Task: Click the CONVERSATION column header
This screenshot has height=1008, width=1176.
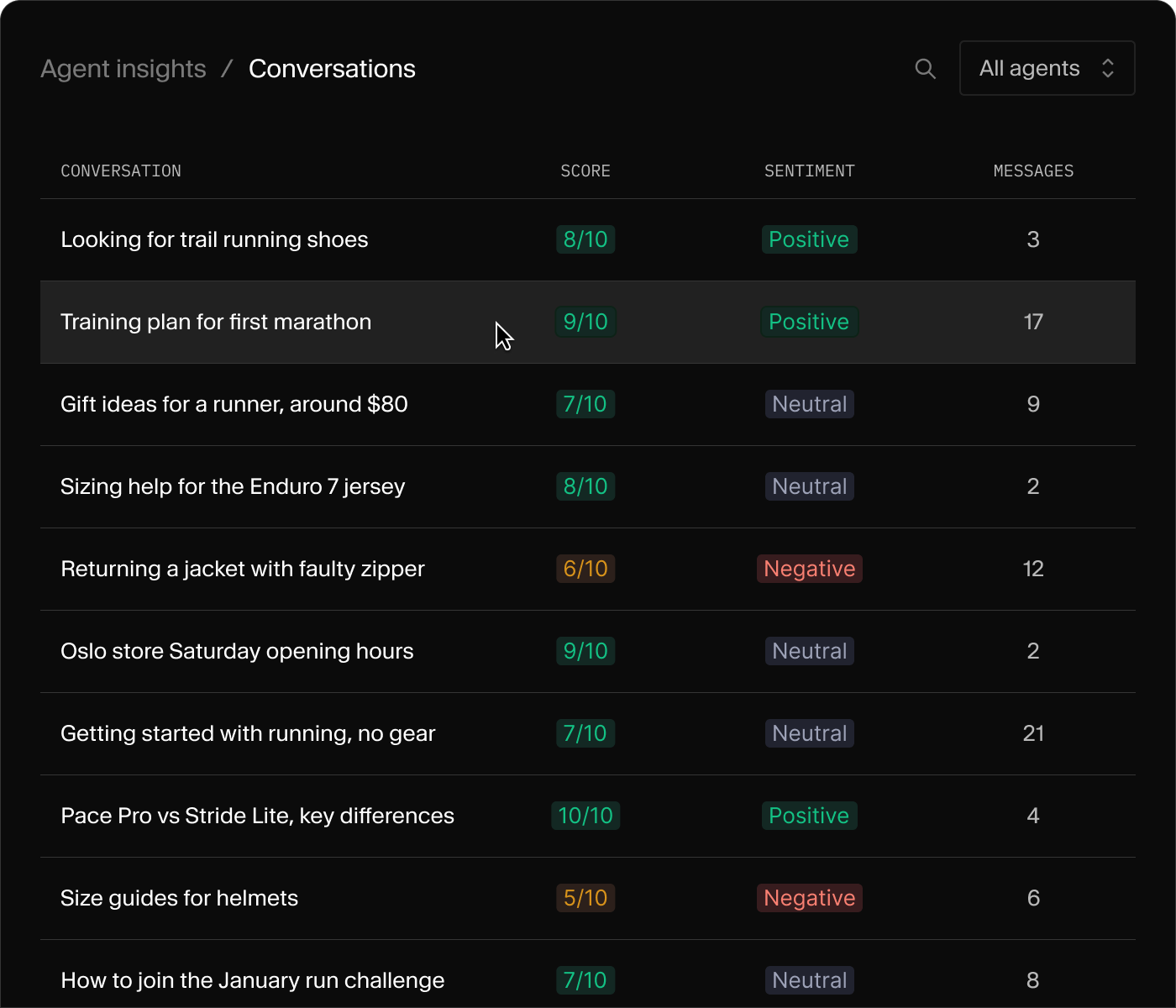Action: click(x=121, y=171)
